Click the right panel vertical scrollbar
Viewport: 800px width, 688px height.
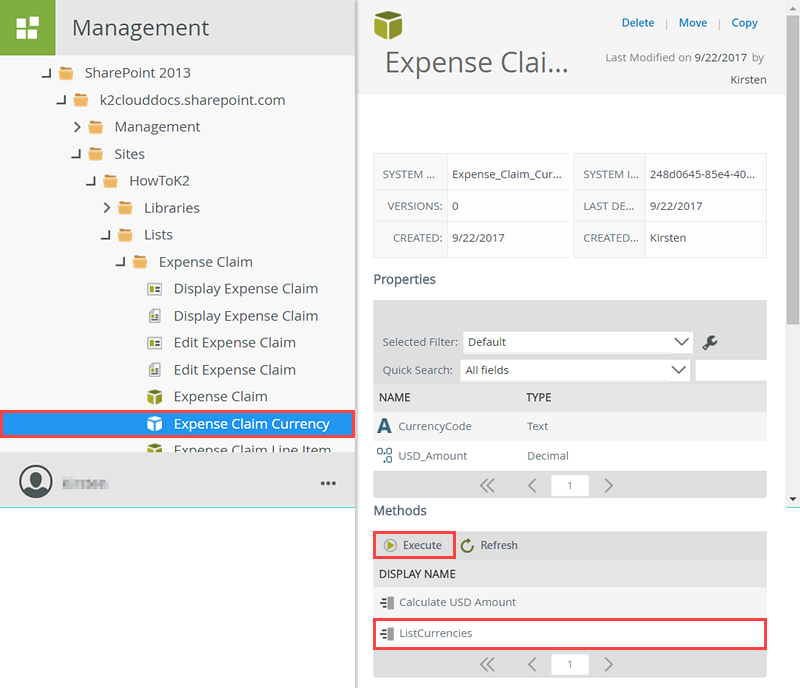pos(792,170)
